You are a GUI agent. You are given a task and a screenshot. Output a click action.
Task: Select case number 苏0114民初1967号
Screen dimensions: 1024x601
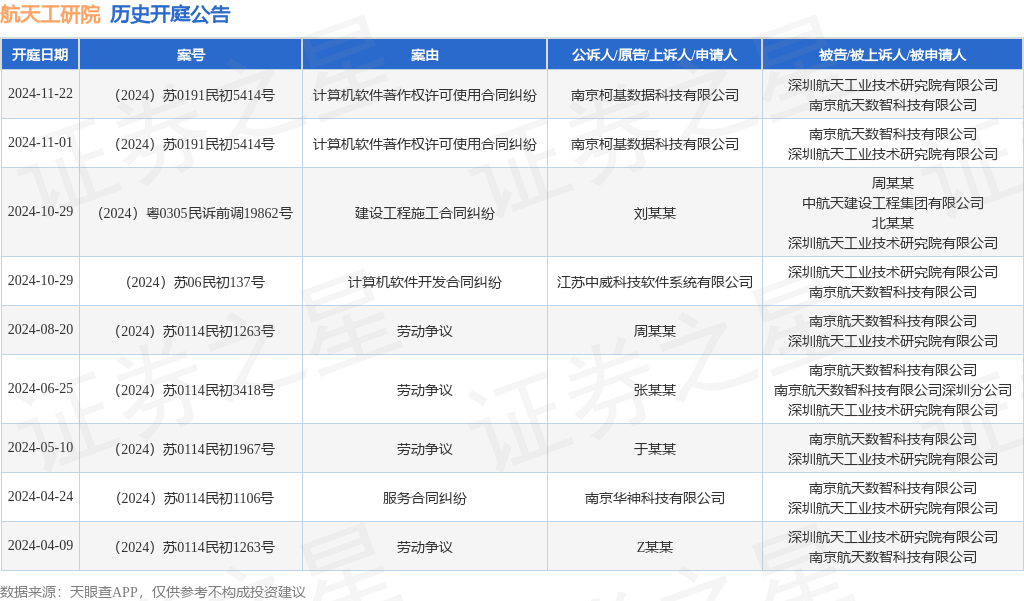(194, 449)
